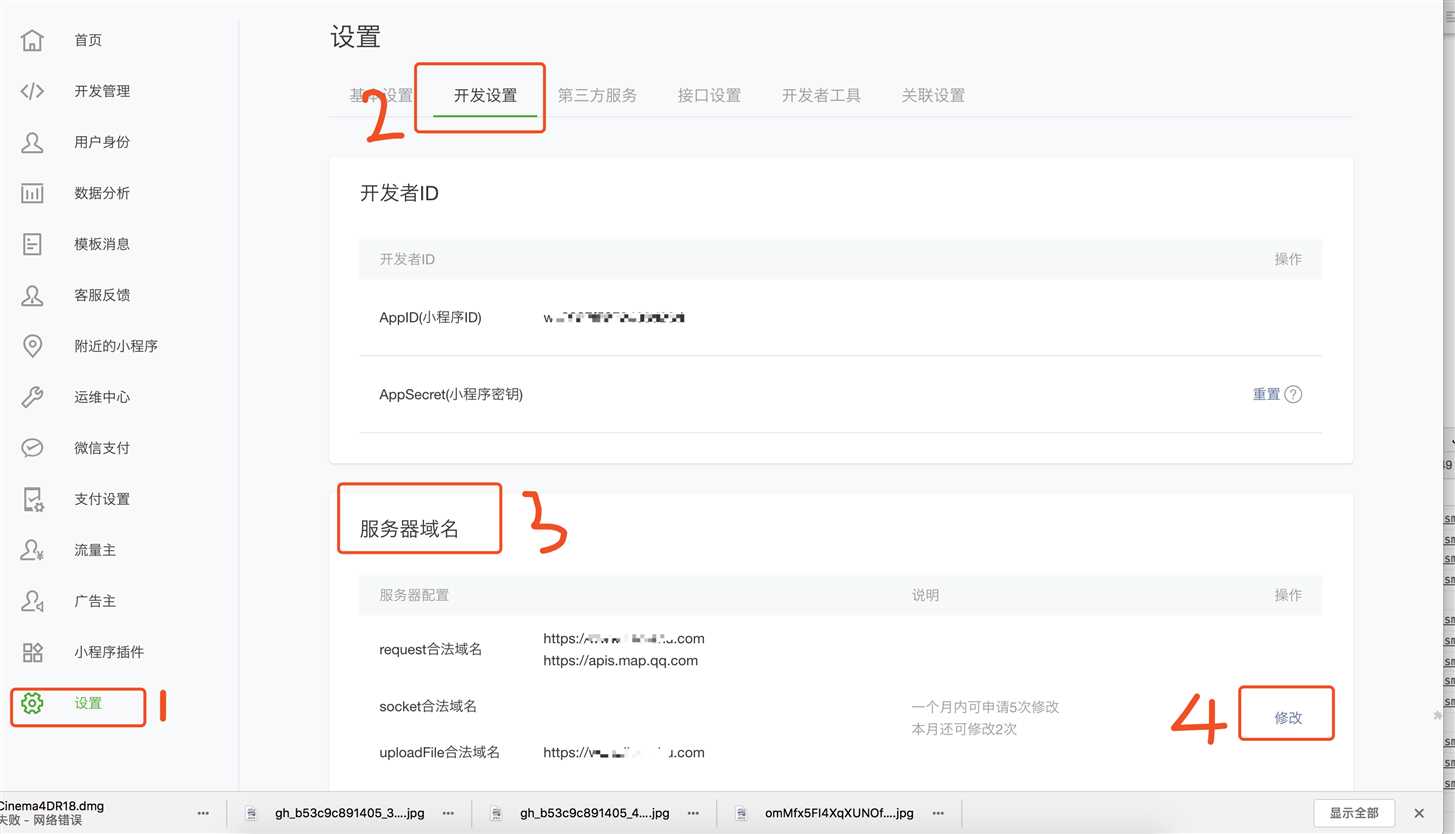
Task: Click the checkmark bubble icon for 微信支付
Action: tap(32, 448)
